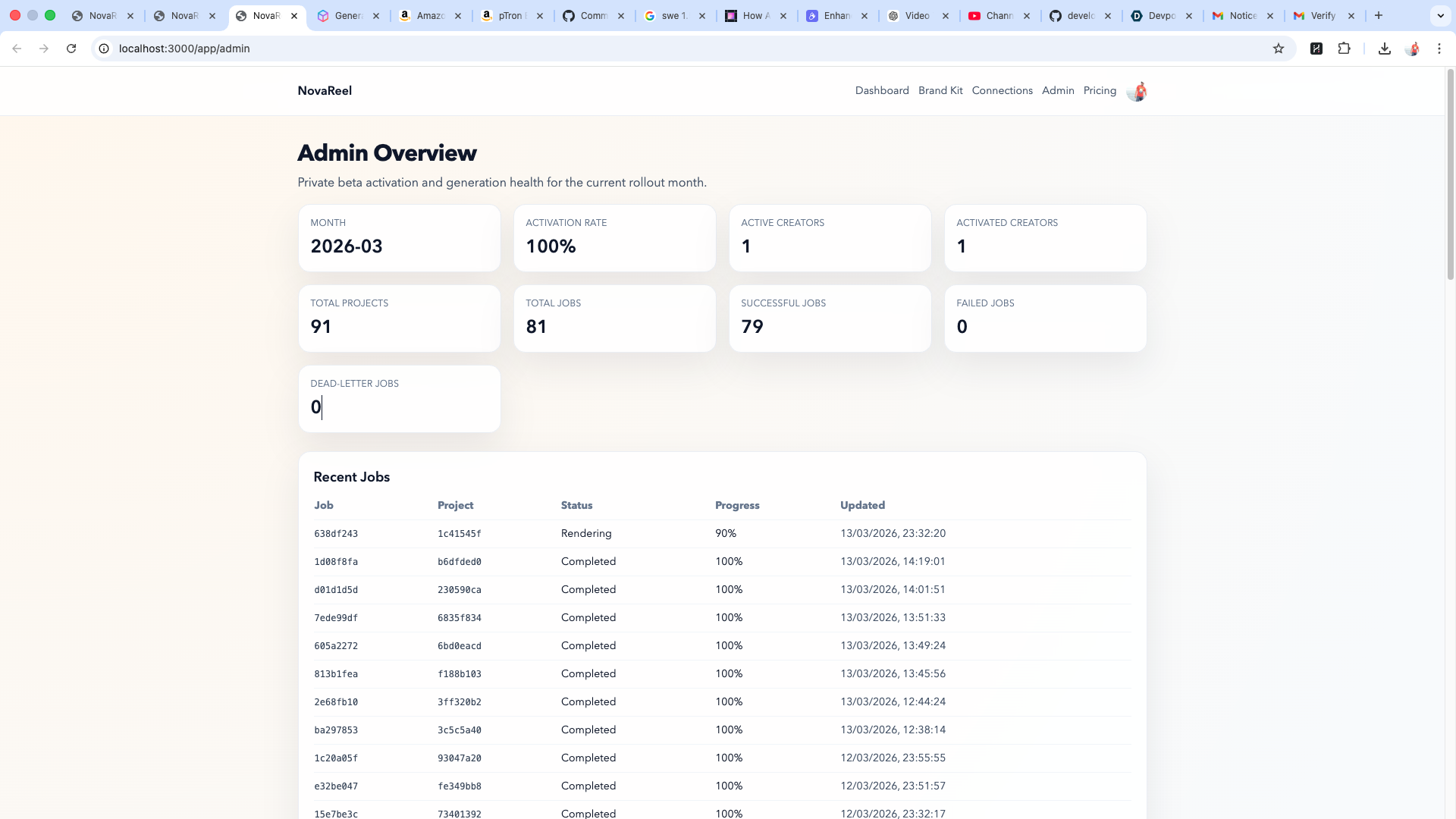Go to Brand Kit page
This screenshot has width=1456, height=819.
coord(940,90)
